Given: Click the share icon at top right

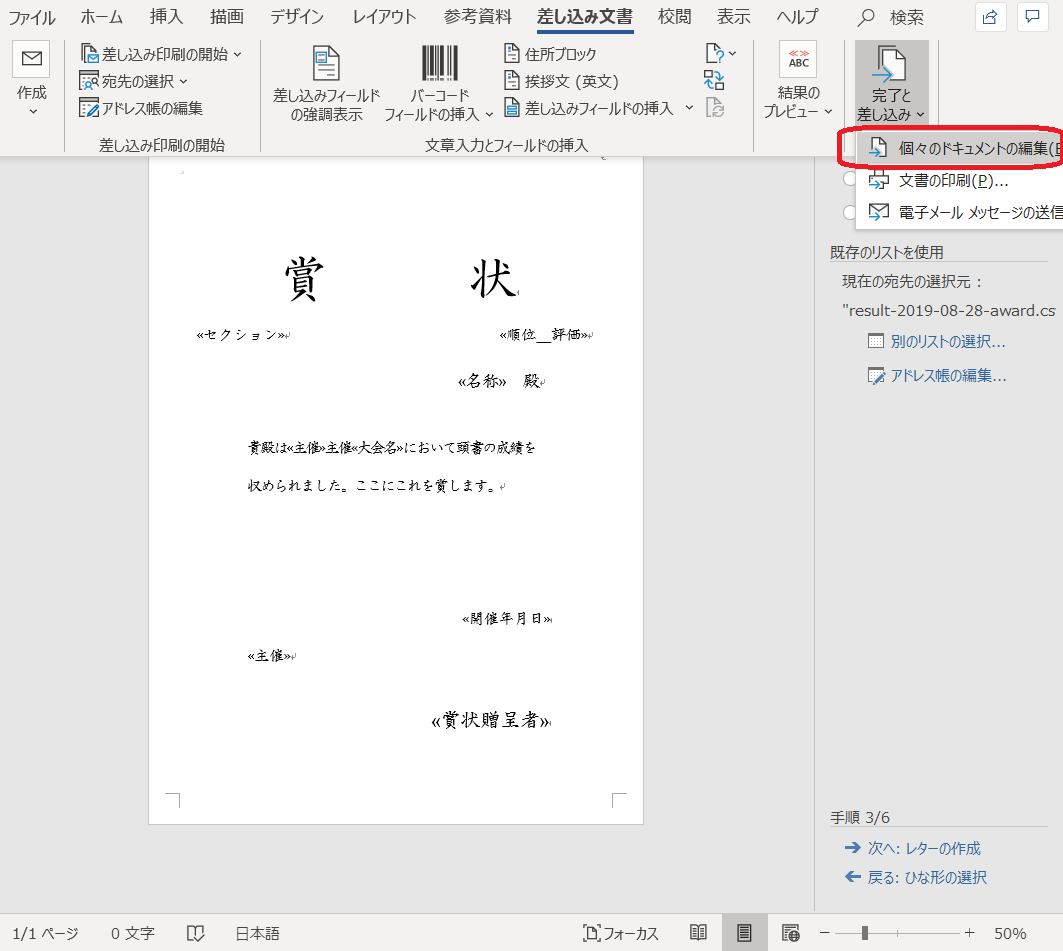Looking at the screenshot, I should [990, 17].
